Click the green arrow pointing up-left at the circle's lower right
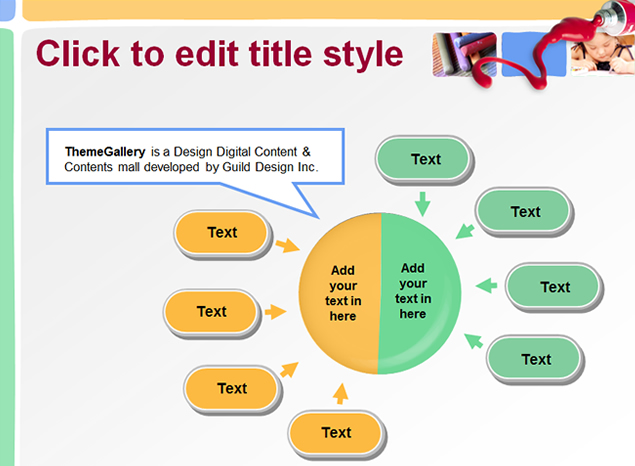Screen dimensions: 635x466 (x=472, y=342)
